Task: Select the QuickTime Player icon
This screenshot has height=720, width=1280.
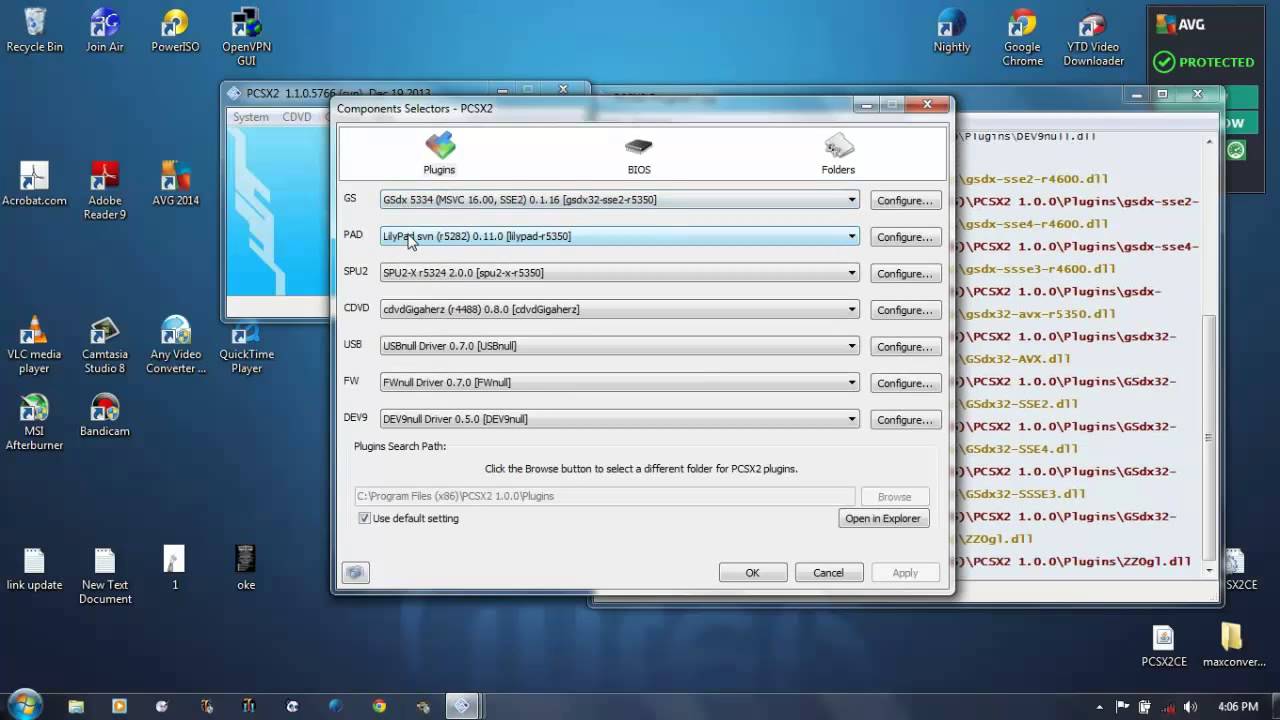Action: [246, 346]
